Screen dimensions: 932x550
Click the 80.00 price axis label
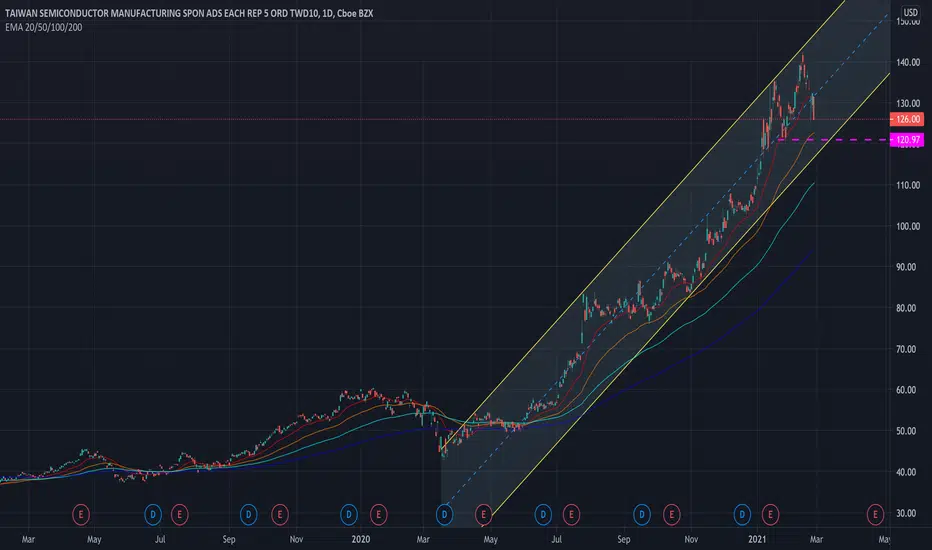[908, 308]
